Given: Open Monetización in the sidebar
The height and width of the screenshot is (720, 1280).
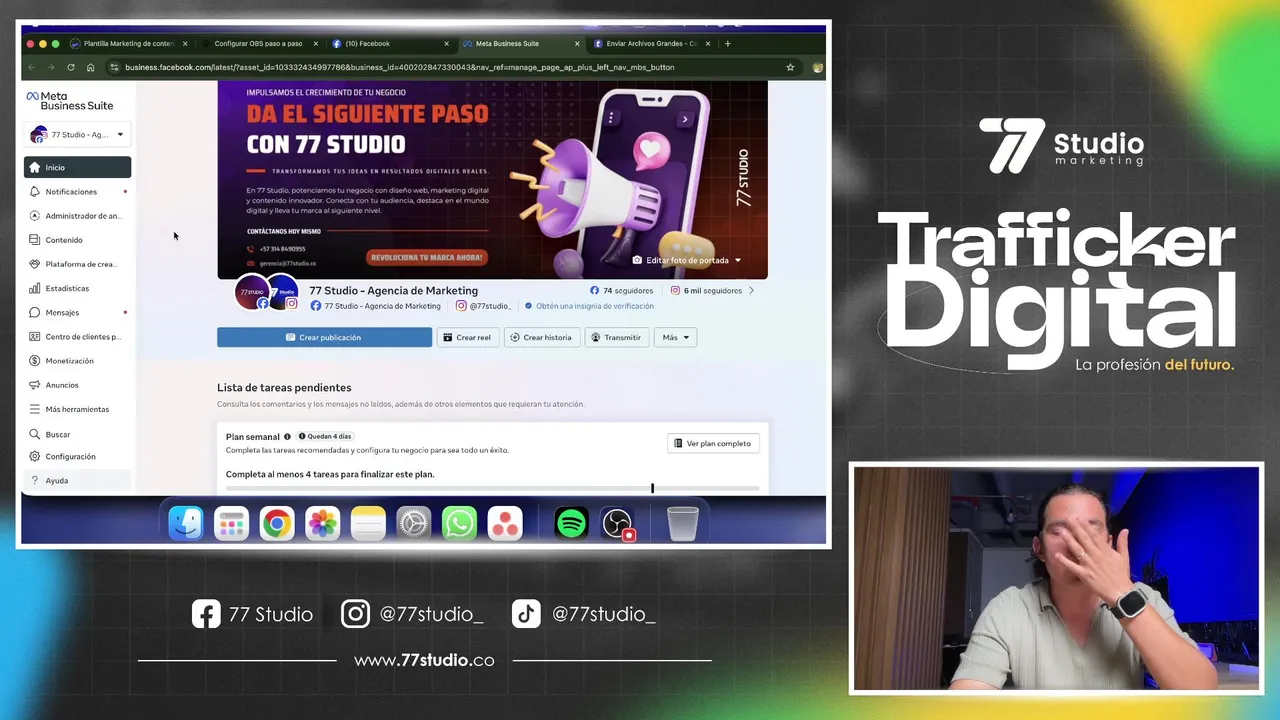Looking at the screenshot, I should tap(77, 361).
